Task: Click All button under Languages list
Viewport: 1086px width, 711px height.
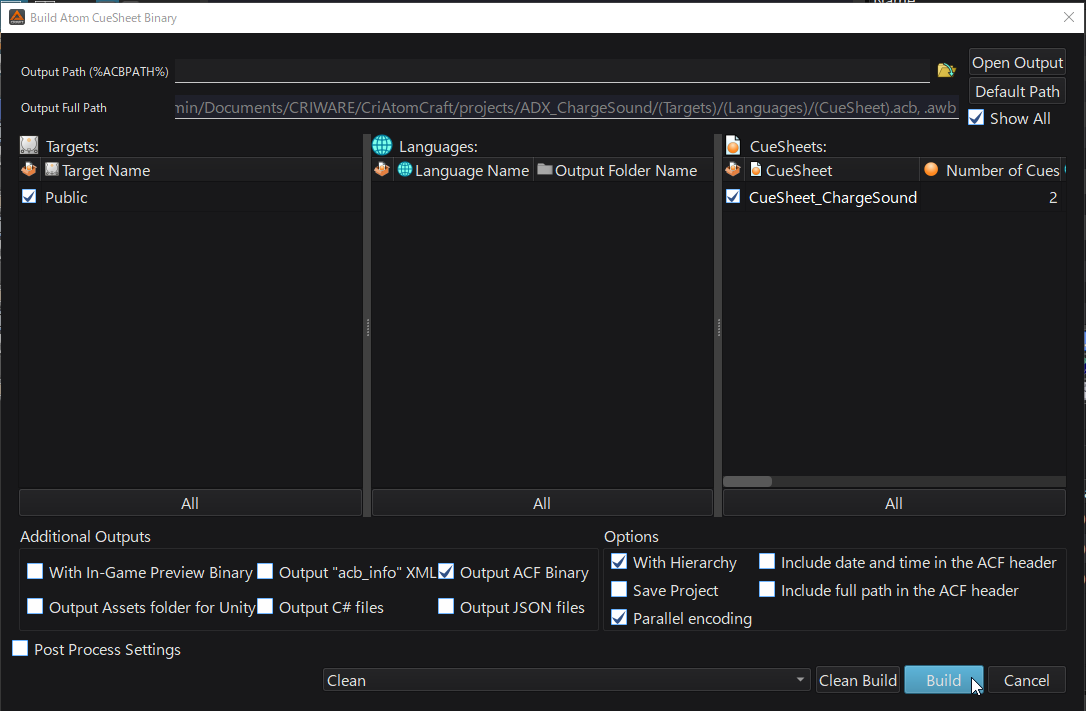Action: [x=542, y=503]
